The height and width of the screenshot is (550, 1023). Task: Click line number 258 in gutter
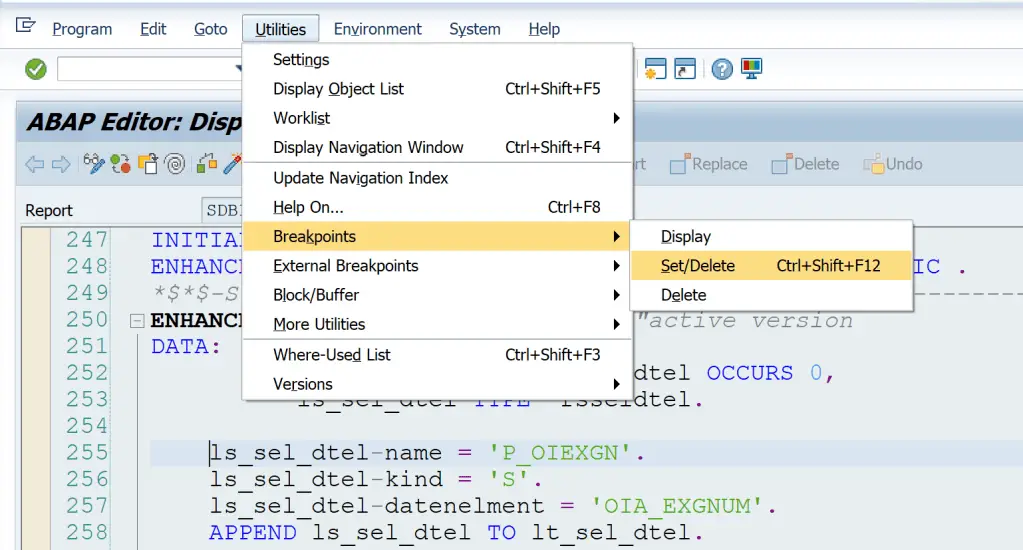[x=87, y=533]
